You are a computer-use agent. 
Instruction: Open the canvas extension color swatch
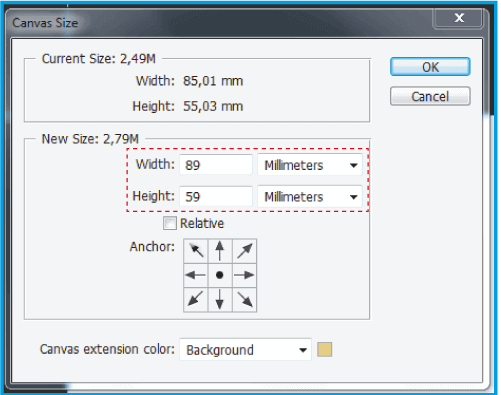point(324,349)
